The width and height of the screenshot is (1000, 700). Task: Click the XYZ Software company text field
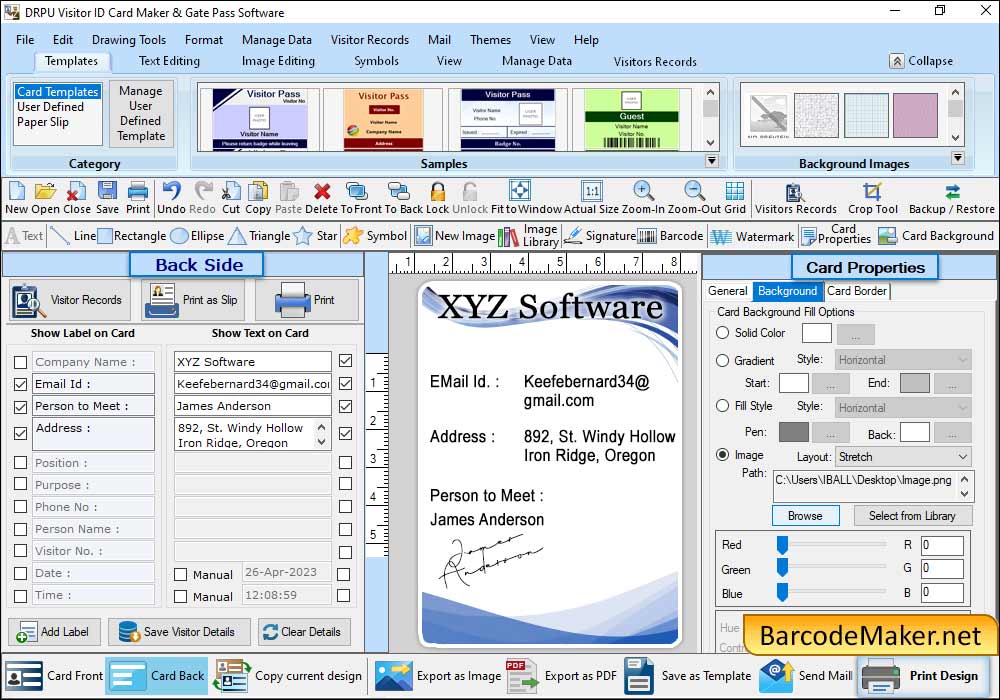point(253,361)
